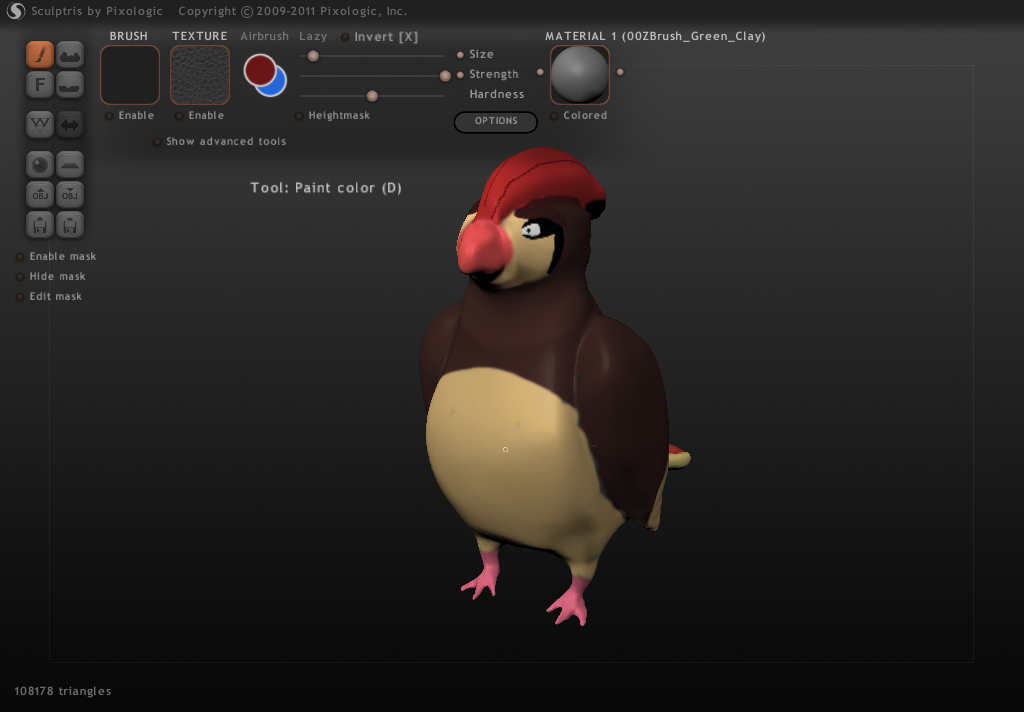Click the dot right of material sphere

[x=620, y=72]
